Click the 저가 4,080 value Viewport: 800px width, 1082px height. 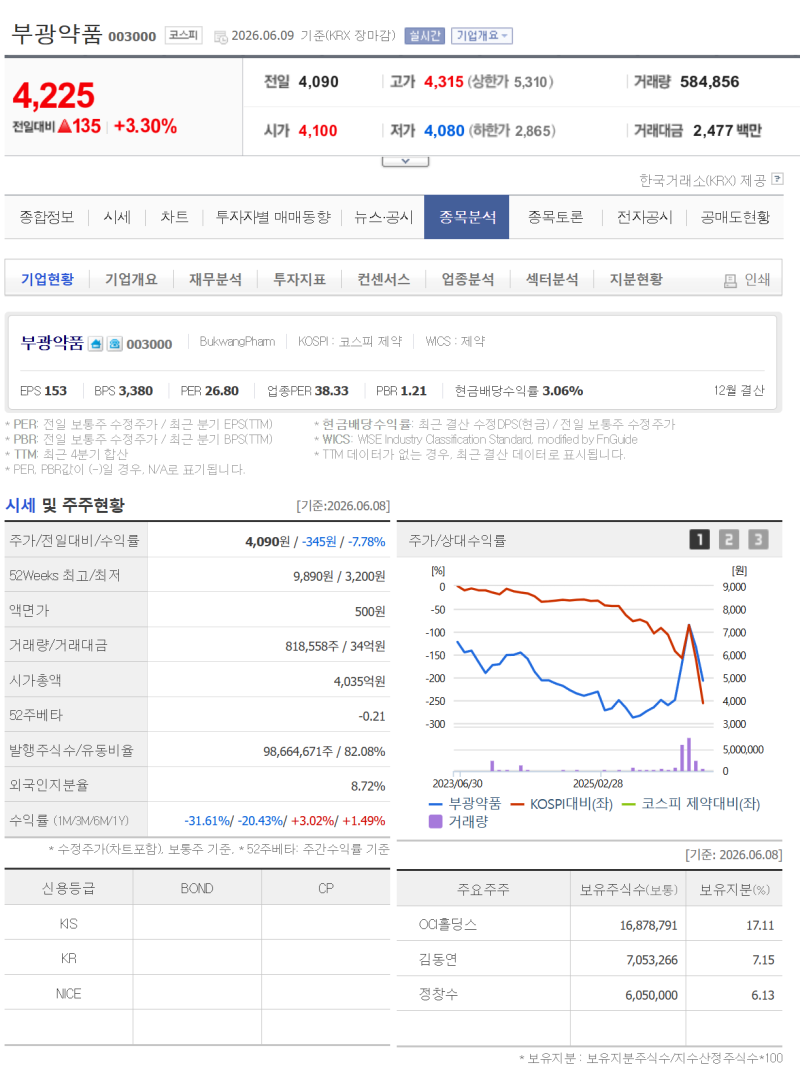point(444,130)
